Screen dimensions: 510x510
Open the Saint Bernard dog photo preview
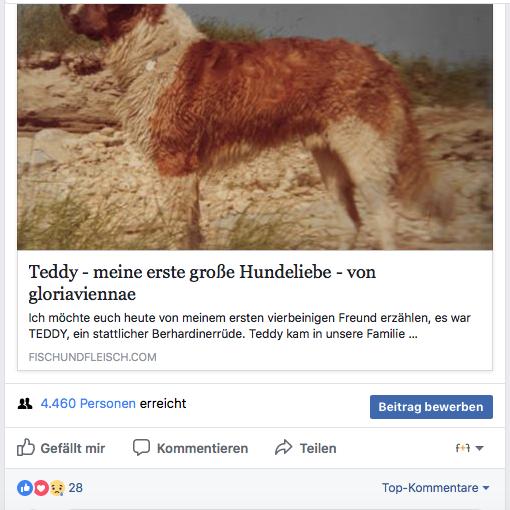(x=255, y=127)
